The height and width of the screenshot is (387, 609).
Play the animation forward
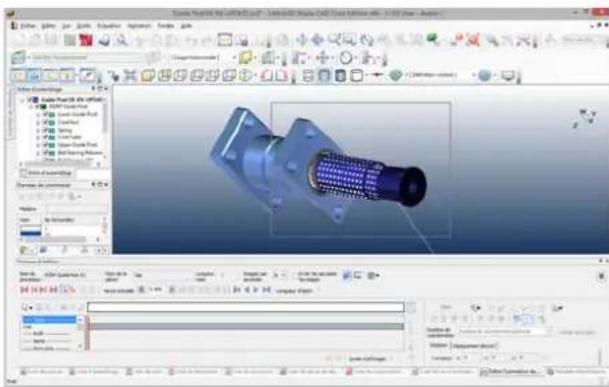(256, 290)
